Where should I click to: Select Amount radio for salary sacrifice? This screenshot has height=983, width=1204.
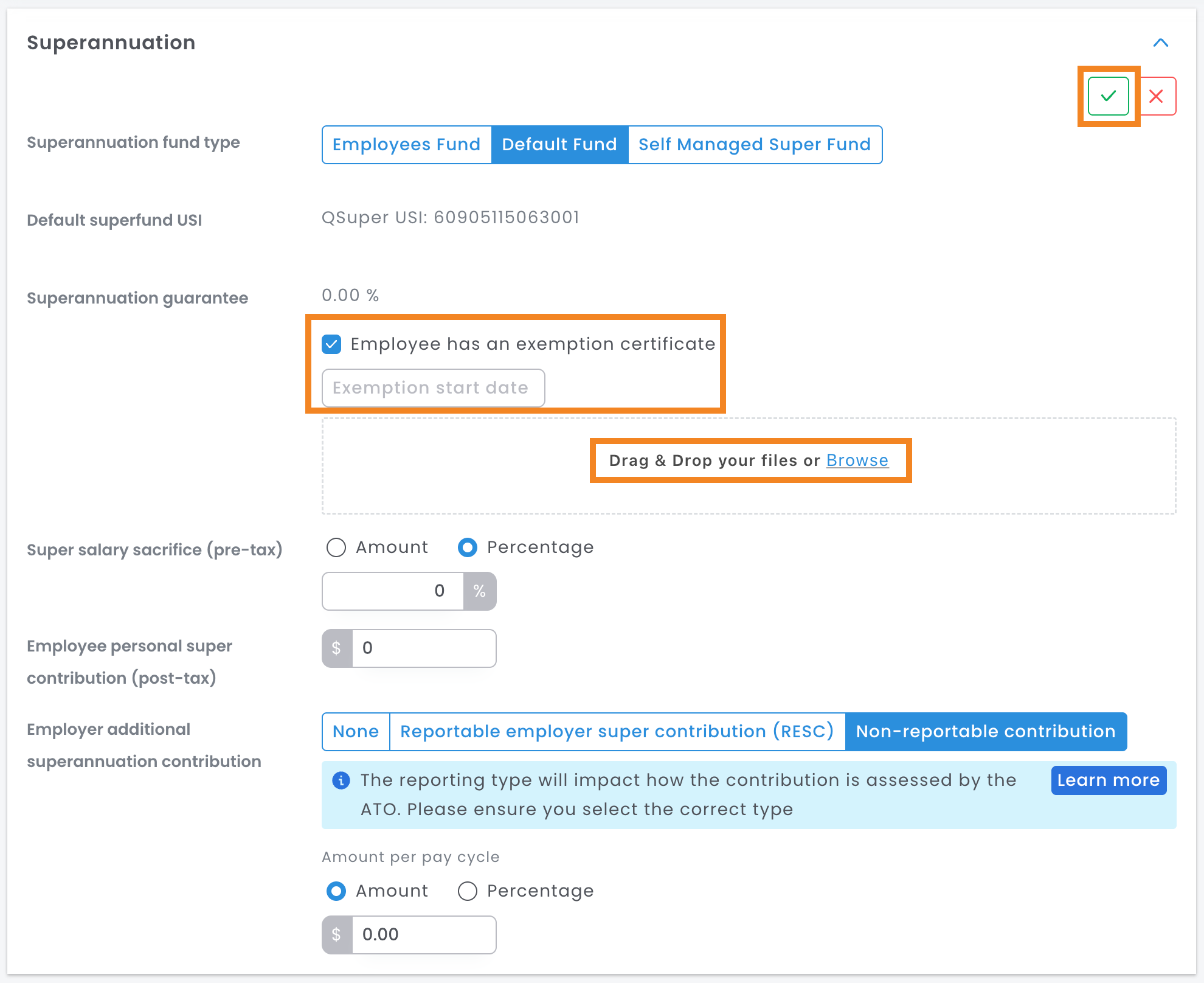coord(336,547)
